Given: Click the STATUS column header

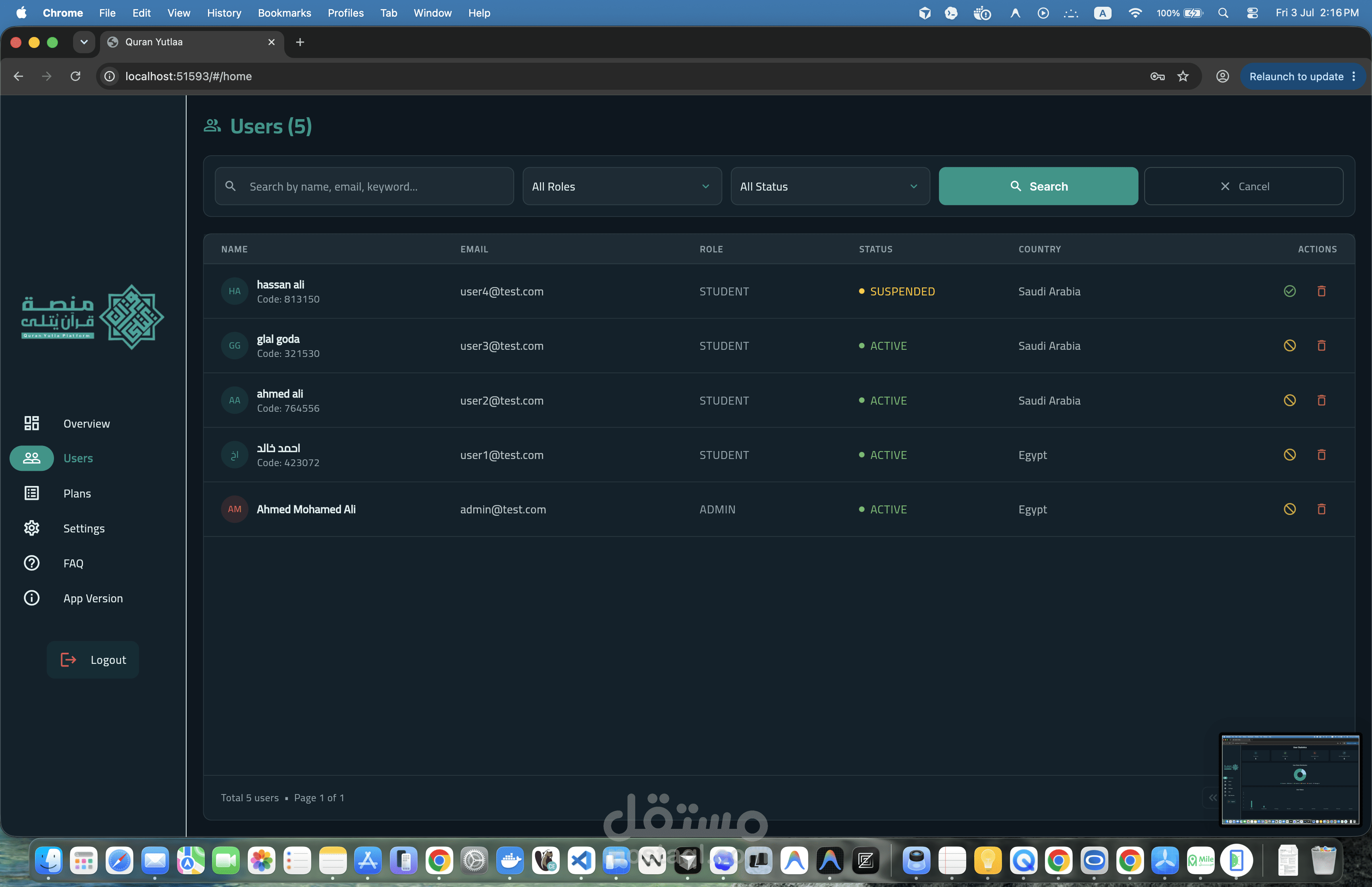Looking at the screenshot, I should (x=876, y=249).
